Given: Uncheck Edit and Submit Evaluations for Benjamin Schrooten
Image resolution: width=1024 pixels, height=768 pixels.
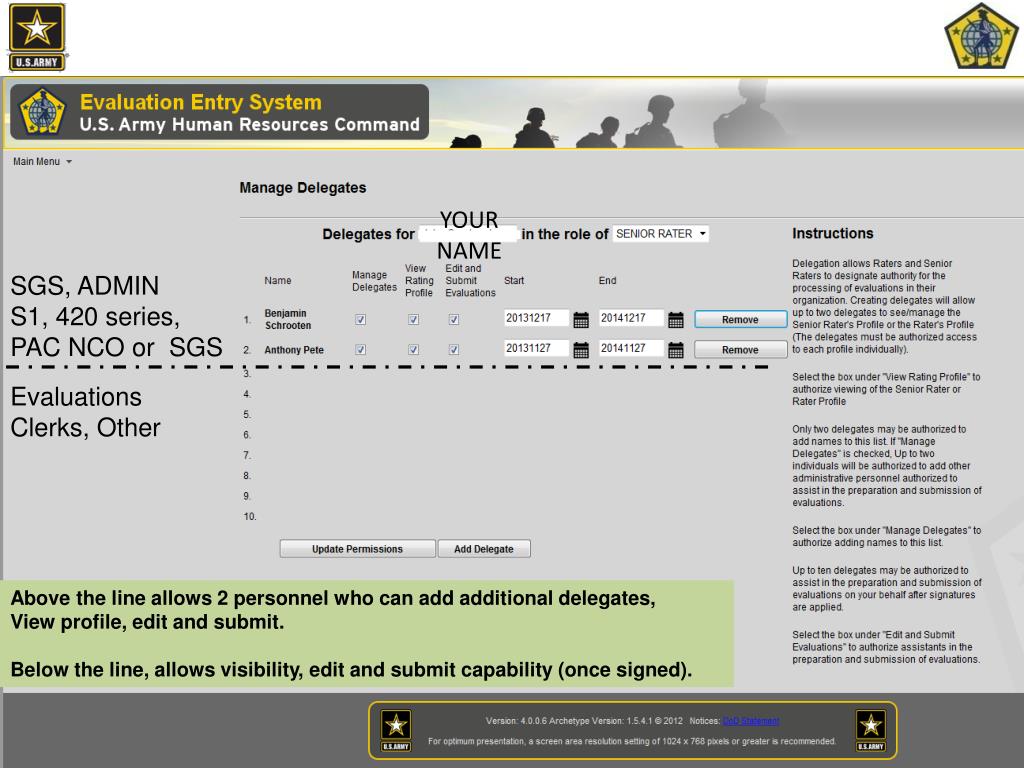Looking at the screenshot, I should pyautogui.click(x=454, y=320).
